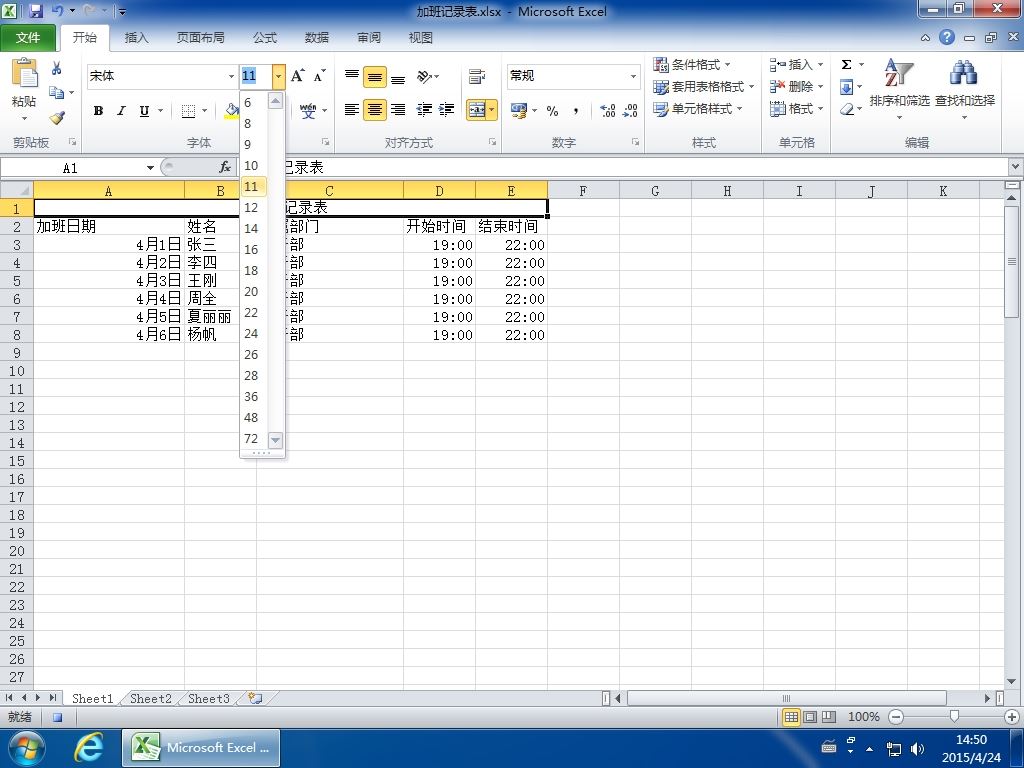The image size is (1024, 768).
Task: Click the fill color bucket icon
Action: [x=231, y=111]
